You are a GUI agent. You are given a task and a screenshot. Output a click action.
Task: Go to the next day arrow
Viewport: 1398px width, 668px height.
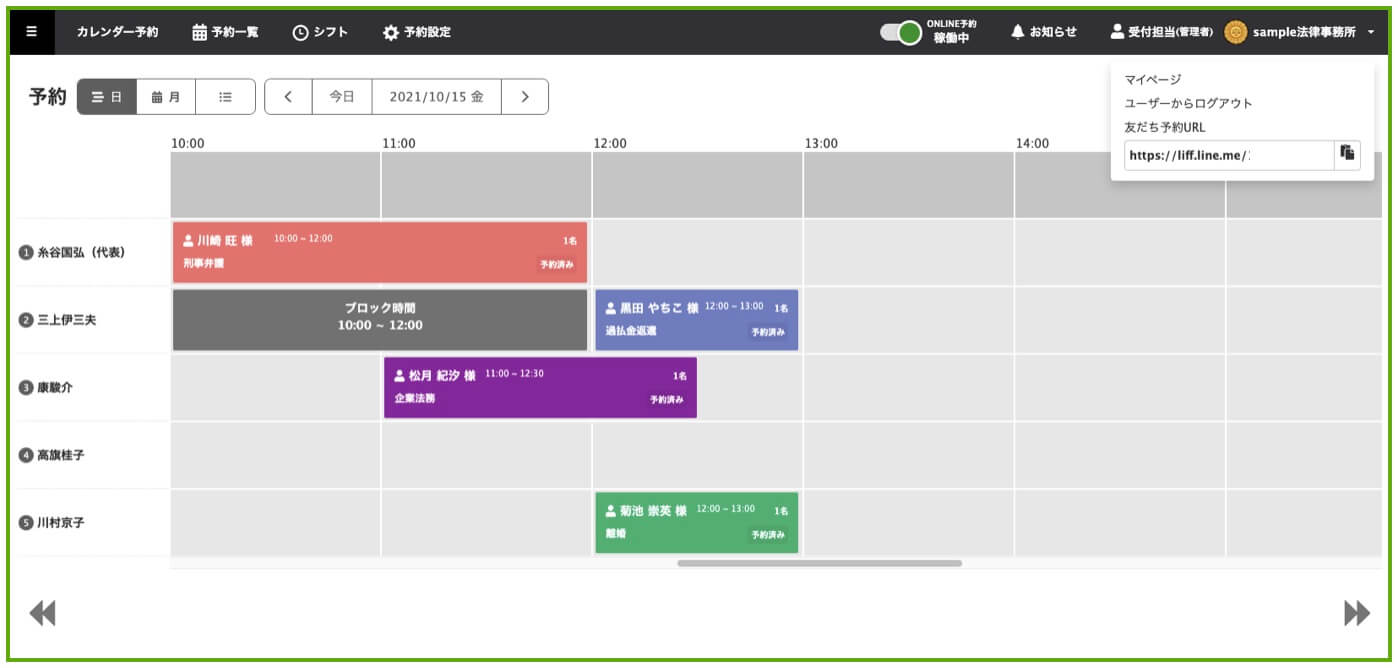[x=524, y=97]
